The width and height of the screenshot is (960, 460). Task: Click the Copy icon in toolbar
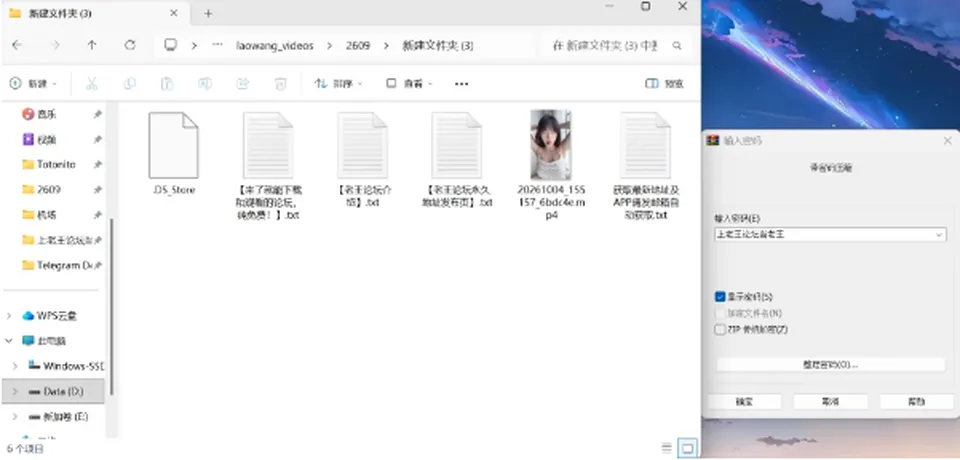(129, 83)
